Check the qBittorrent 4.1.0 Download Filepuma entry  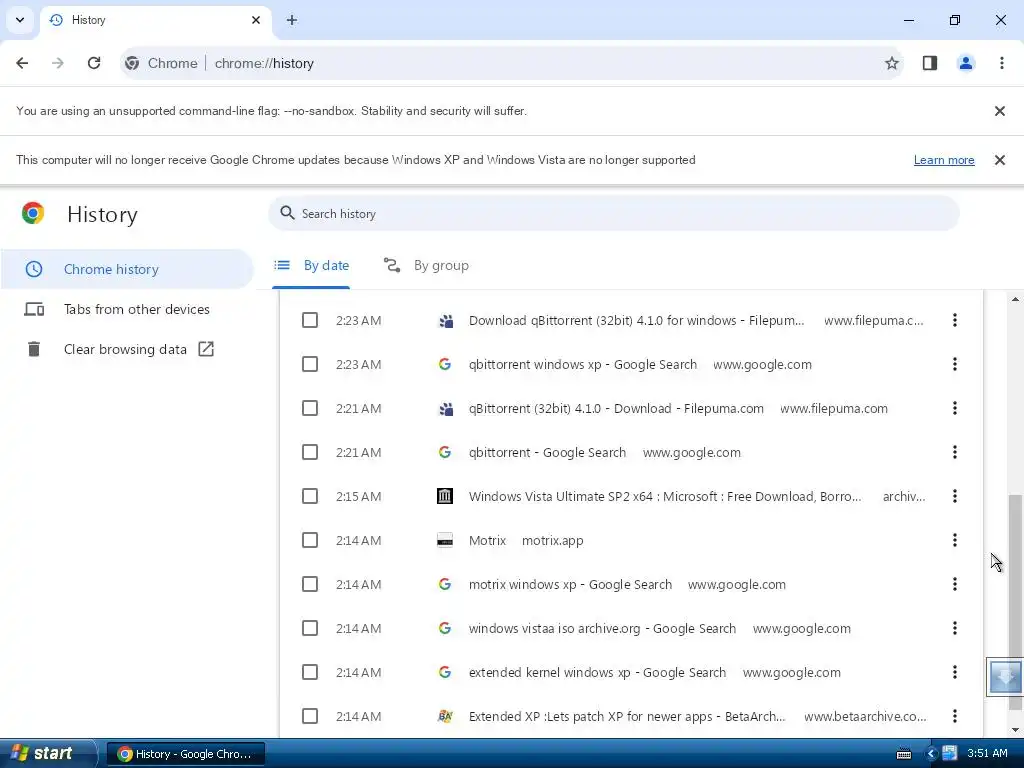[x=310, y=409]
